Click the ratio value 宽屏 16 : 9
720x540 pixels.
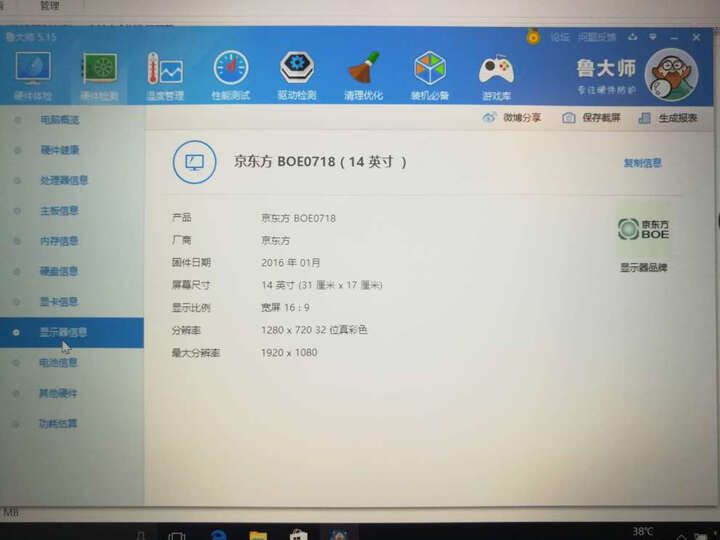click(x=285, y=308)
